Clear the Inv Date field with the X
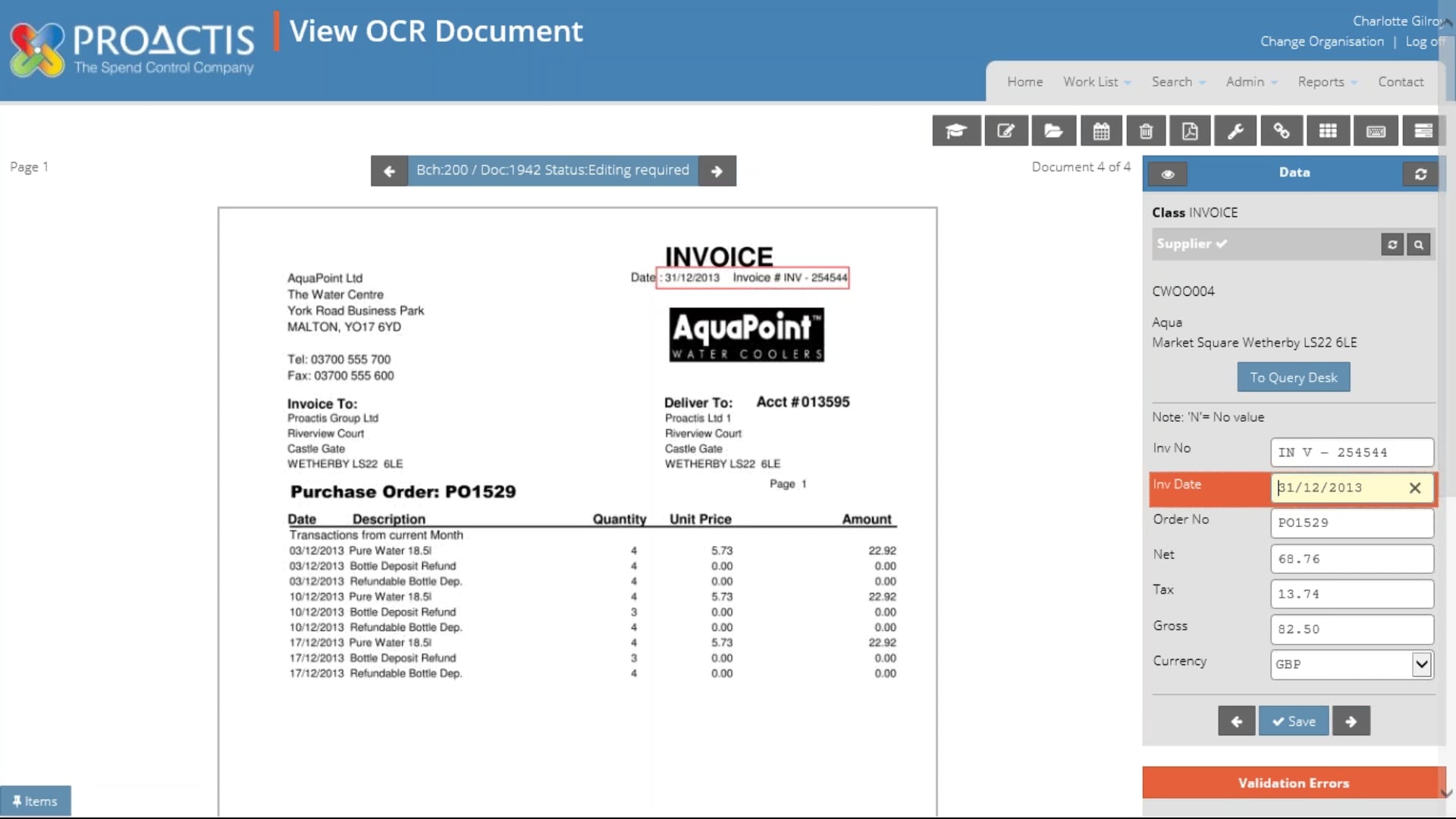This screenshot has height=819, width=1456. pos(1415,488)
